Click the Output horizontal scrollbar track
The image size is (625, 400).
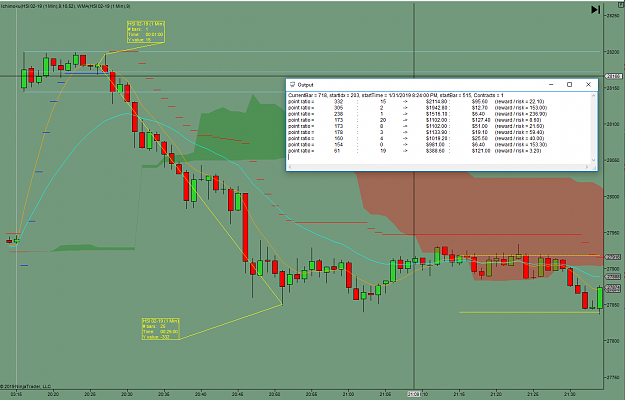click(438, 167)
